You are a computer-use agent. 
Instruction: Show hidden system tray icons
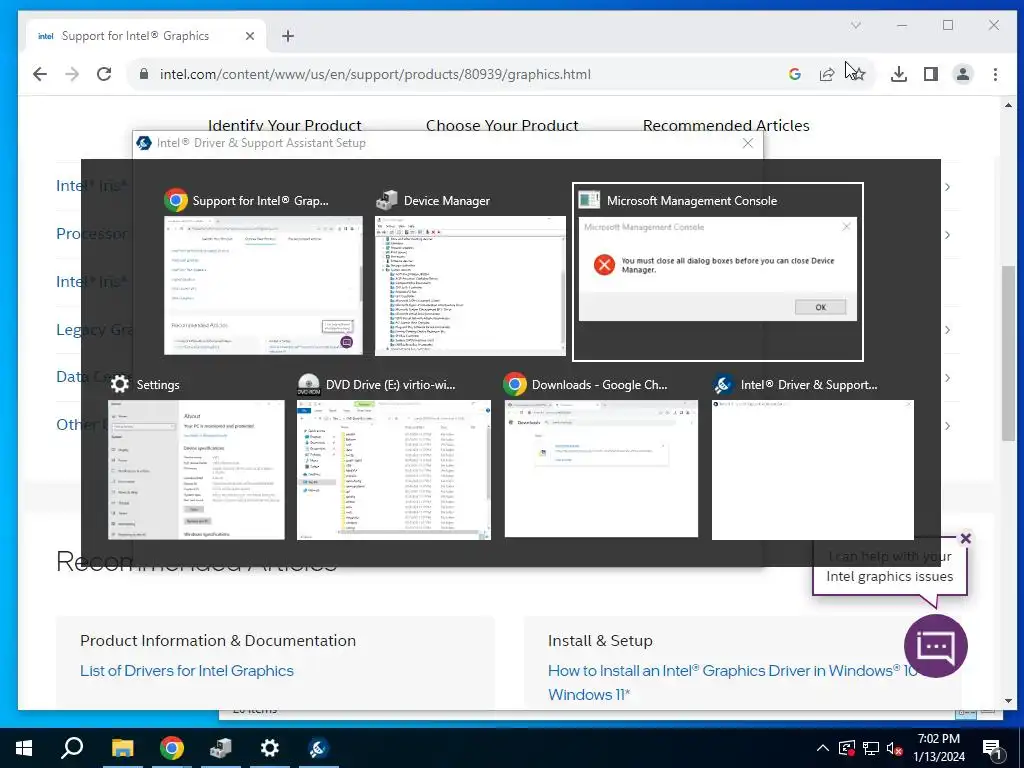tap(823, 748)
